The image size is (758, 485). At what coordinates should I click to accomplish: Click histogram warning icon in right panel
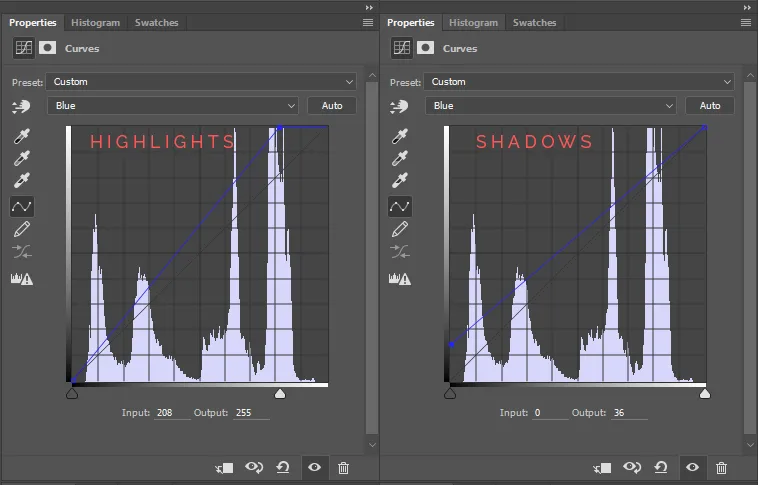[x=400, y=279]
